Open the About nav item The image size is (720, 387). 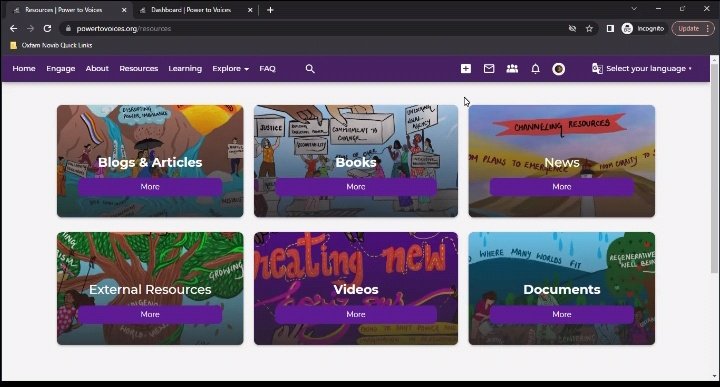pos(97,68)
